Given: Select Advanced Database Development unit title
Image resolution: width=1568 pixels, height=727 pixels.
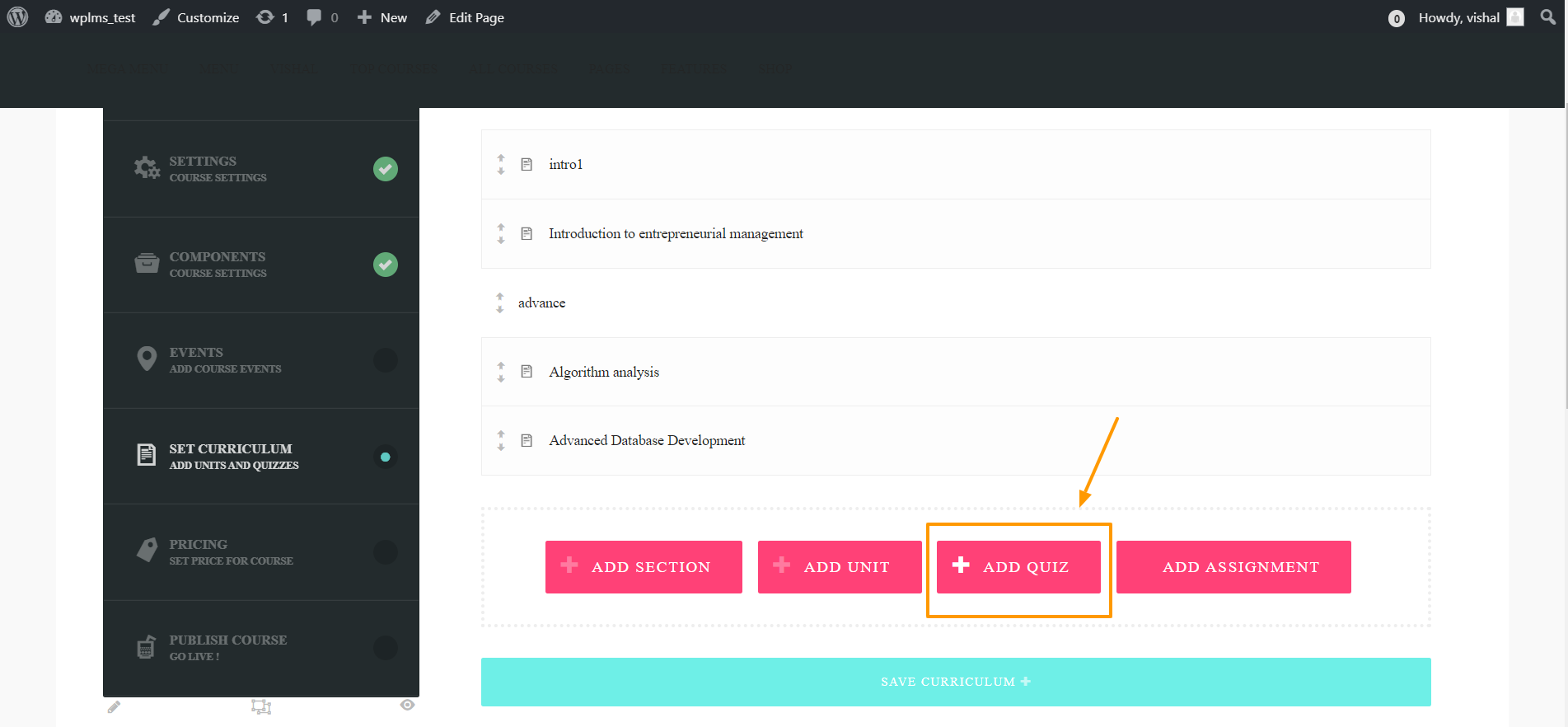Looking at the screenshot, I should coord(647,441).
